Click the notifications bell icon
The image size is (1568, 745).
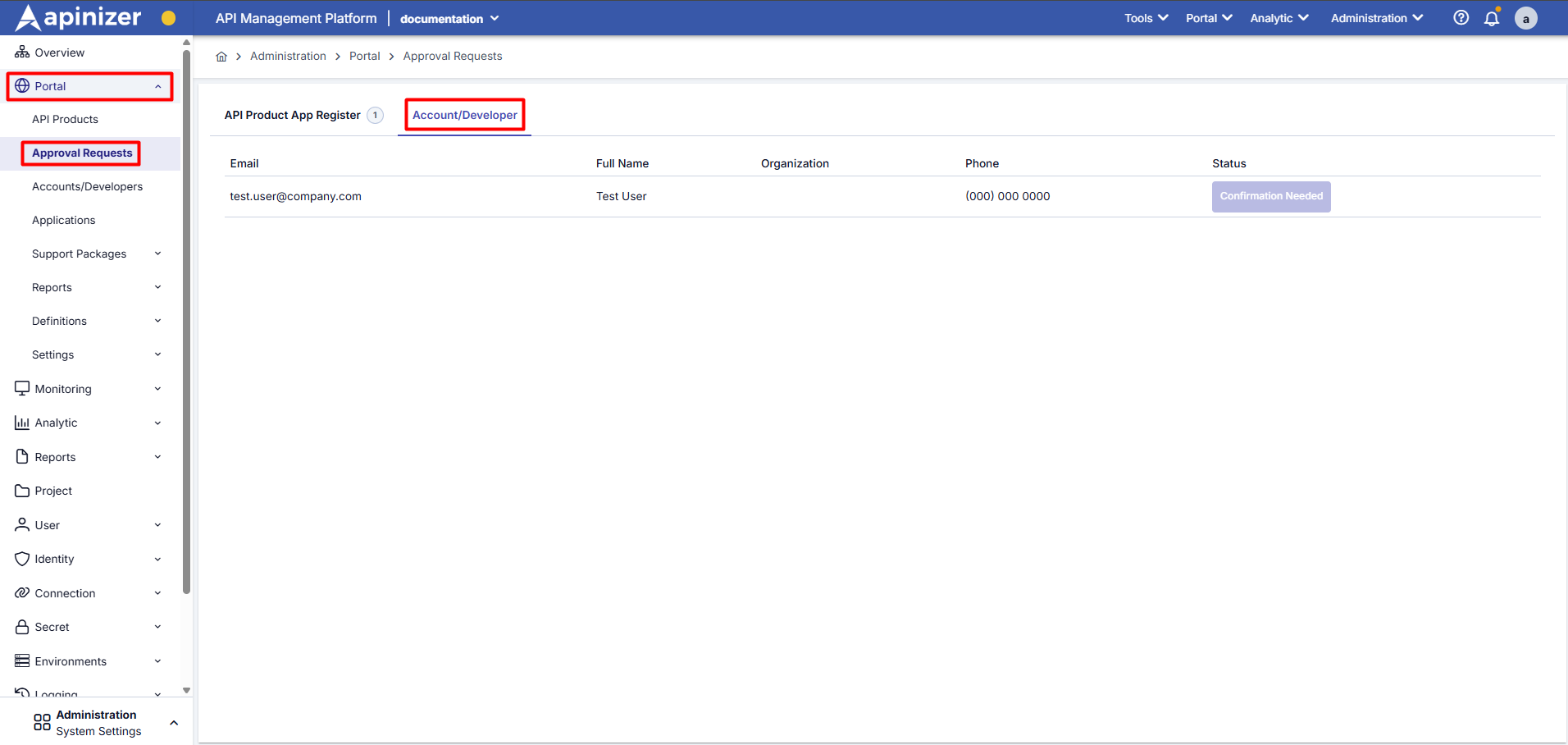pyautogui.click(x=1492, y=17)
